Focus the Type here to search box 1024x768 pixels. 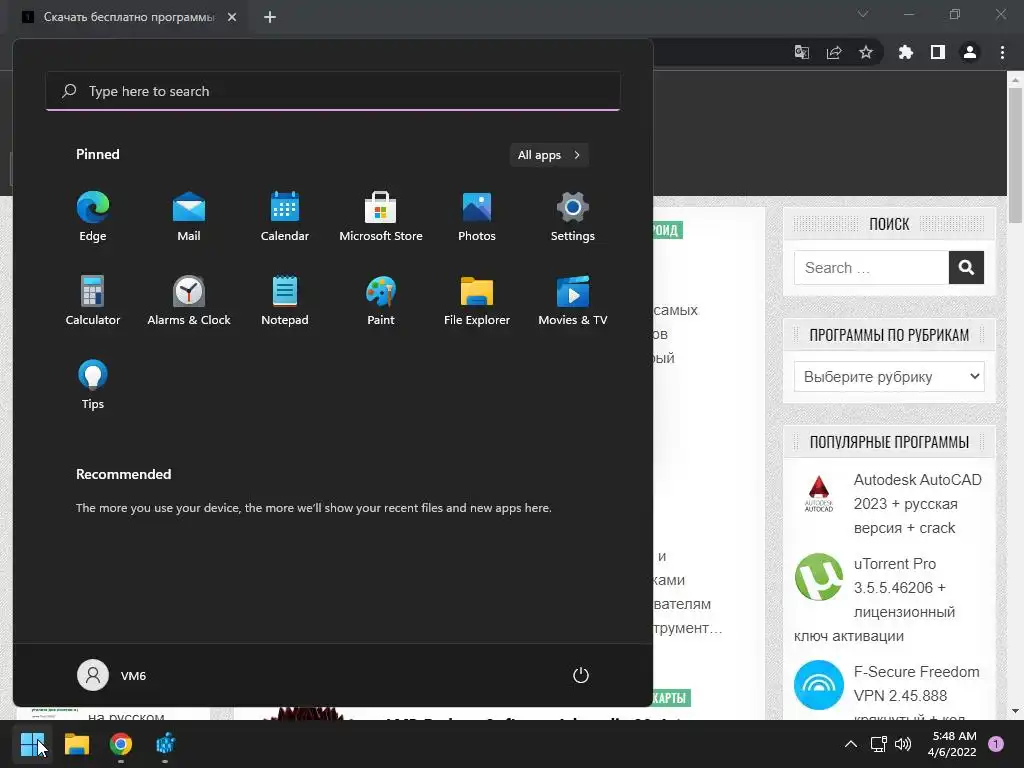tap(333, 91)
